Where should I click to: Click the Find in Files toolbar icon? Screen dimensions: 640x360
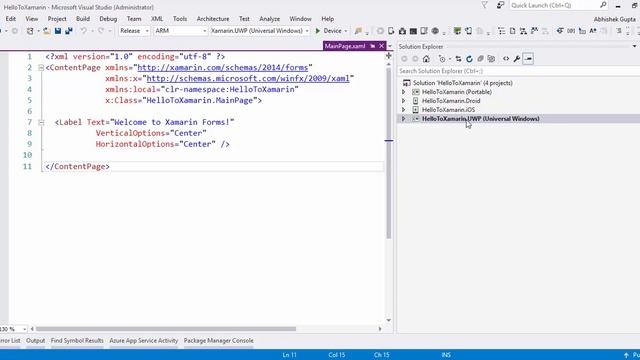coord(358,31)
